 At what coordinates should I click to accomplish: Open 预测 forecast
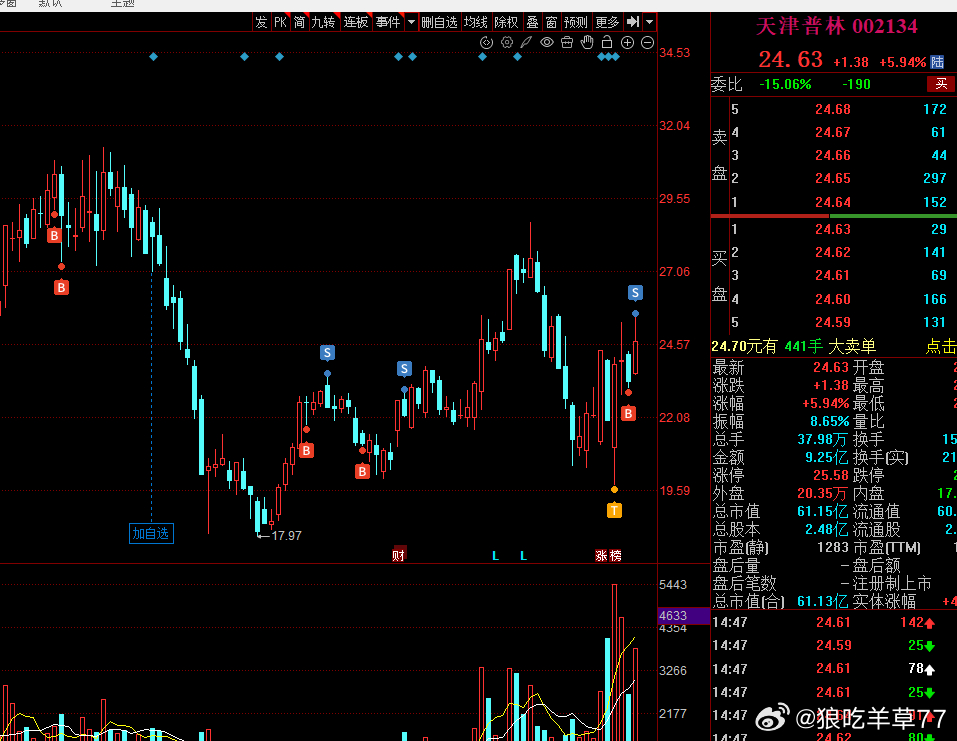click(x=576, y=22)
